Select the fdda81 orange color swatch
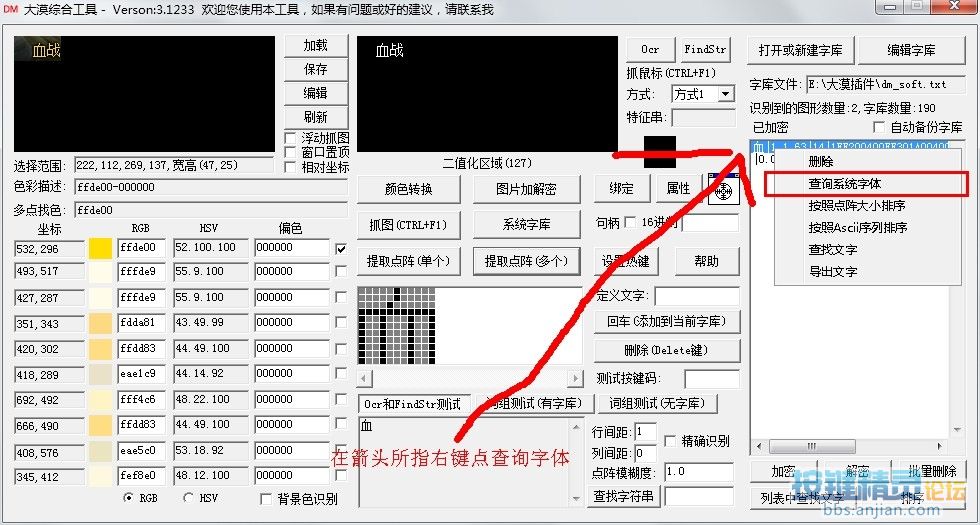980x525 pixels. [x=101, y=324]
